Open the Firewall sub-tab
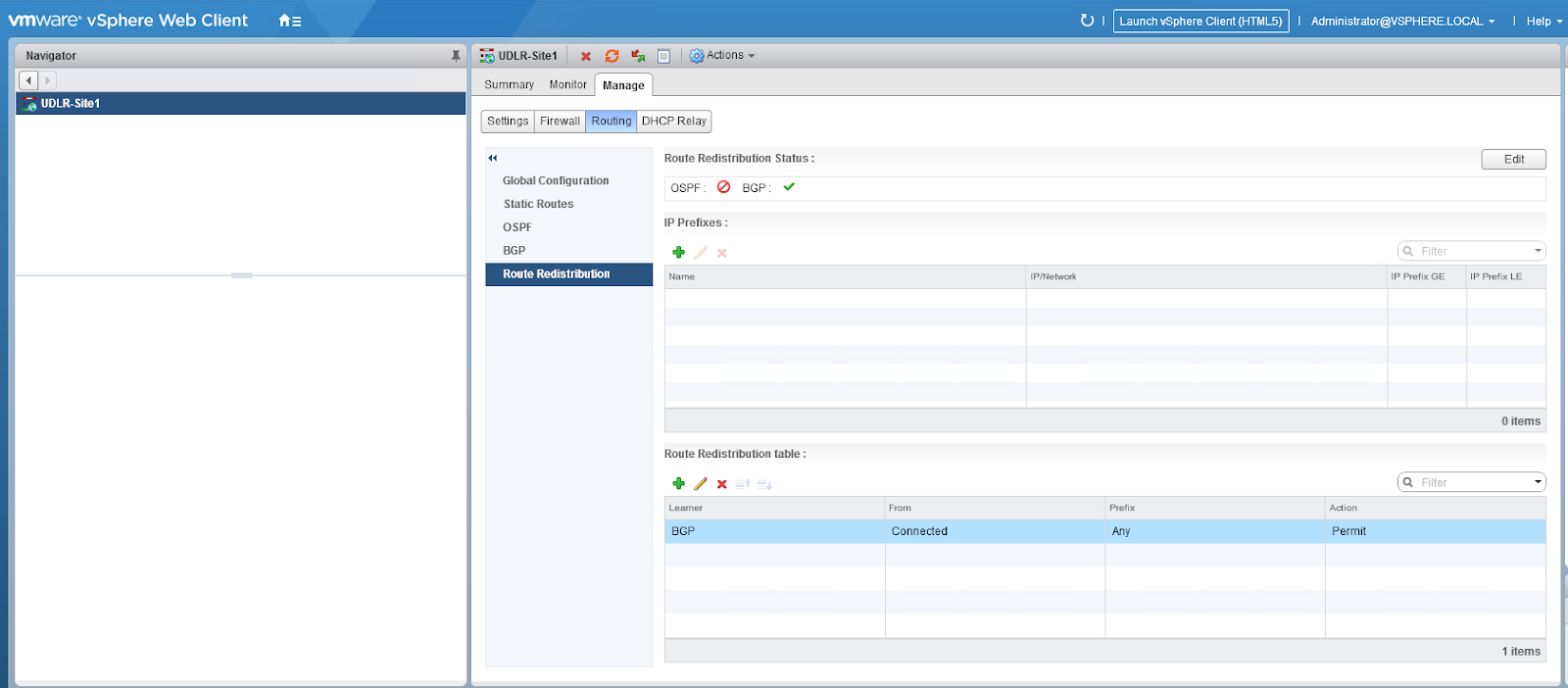Viewport: 1568px width, 688px height. point(560,122)
